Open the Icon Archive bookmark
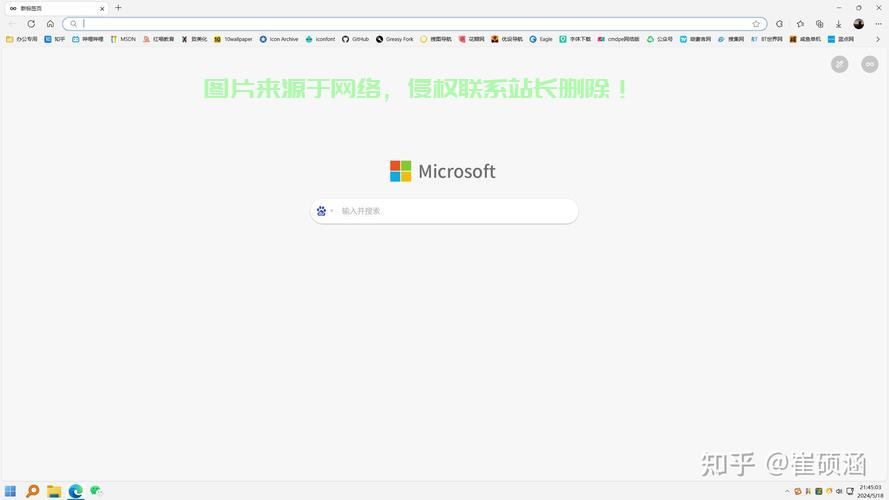This screenshot has width=889, height=500. click(x=279, y=39)
